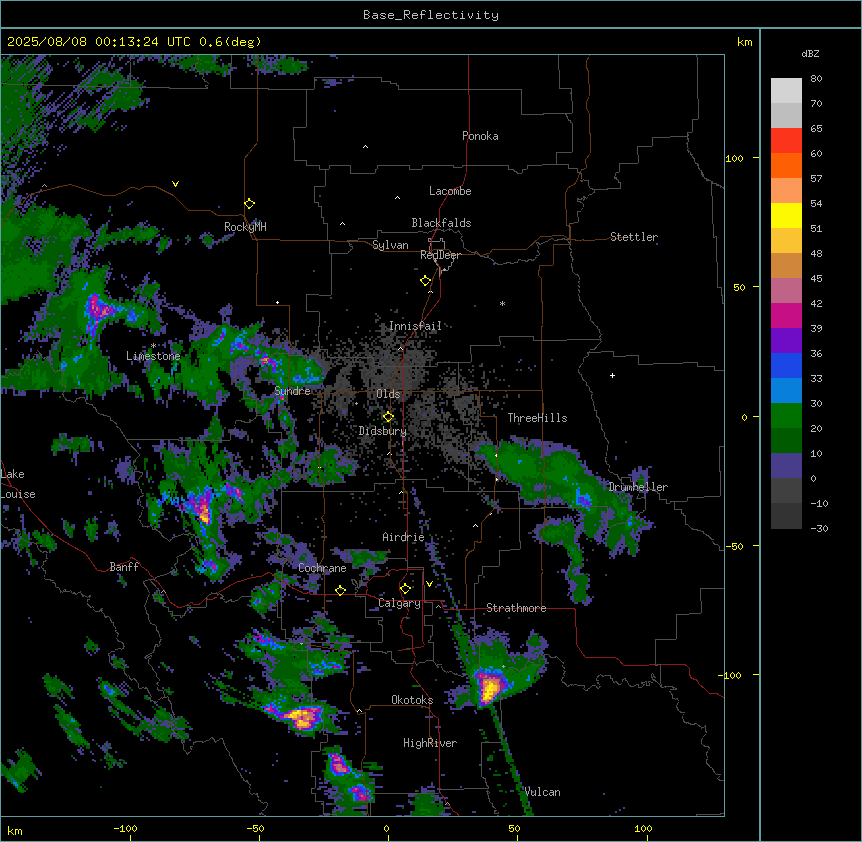The width and height of the screenshot is (862, 842).
Task: Select the Okotoks label
Action: pyautogui.click(x=412, y=700)
